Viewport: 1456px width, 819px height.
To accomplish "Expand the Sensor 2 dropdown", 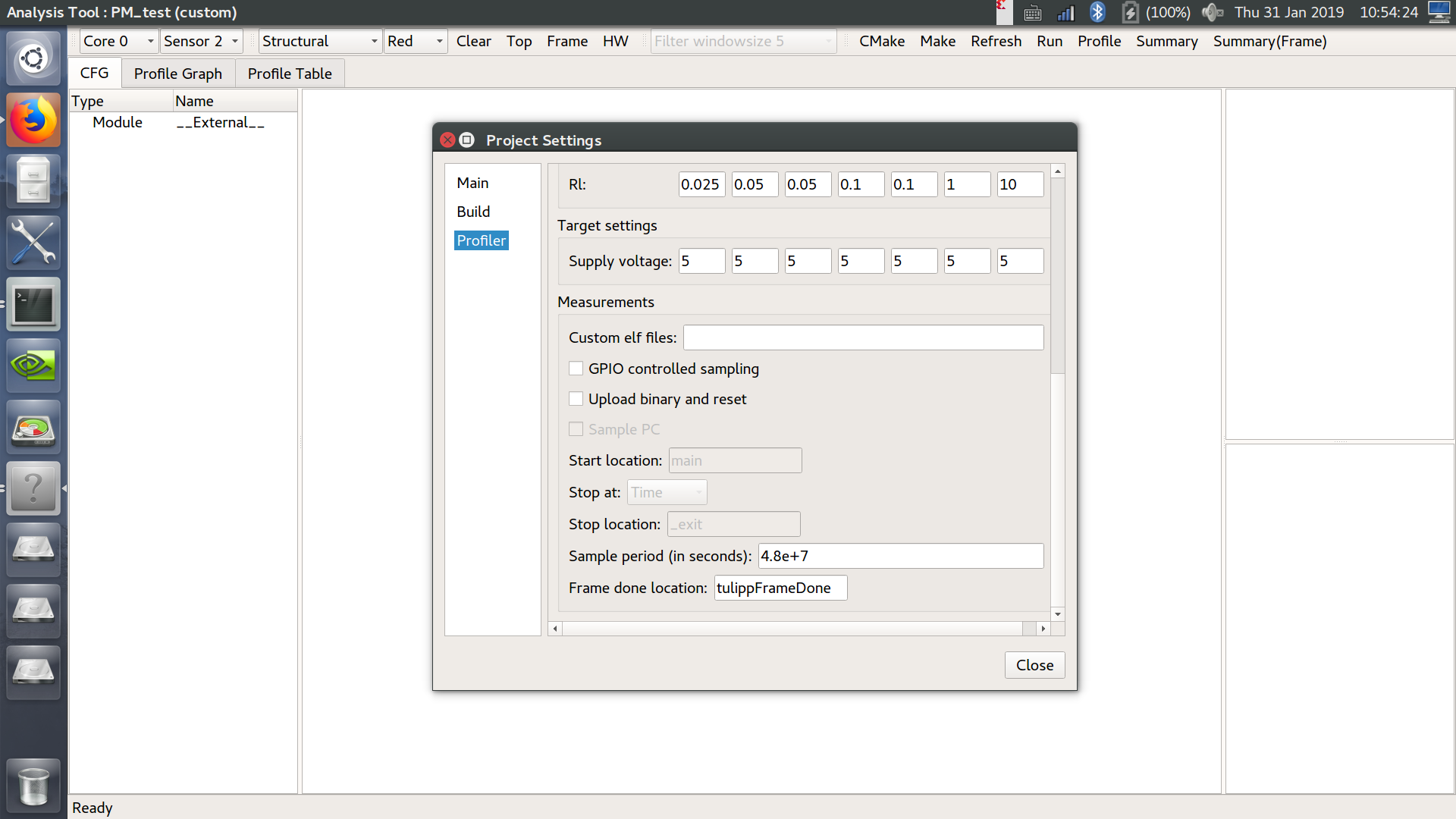I will pos(201,41).
